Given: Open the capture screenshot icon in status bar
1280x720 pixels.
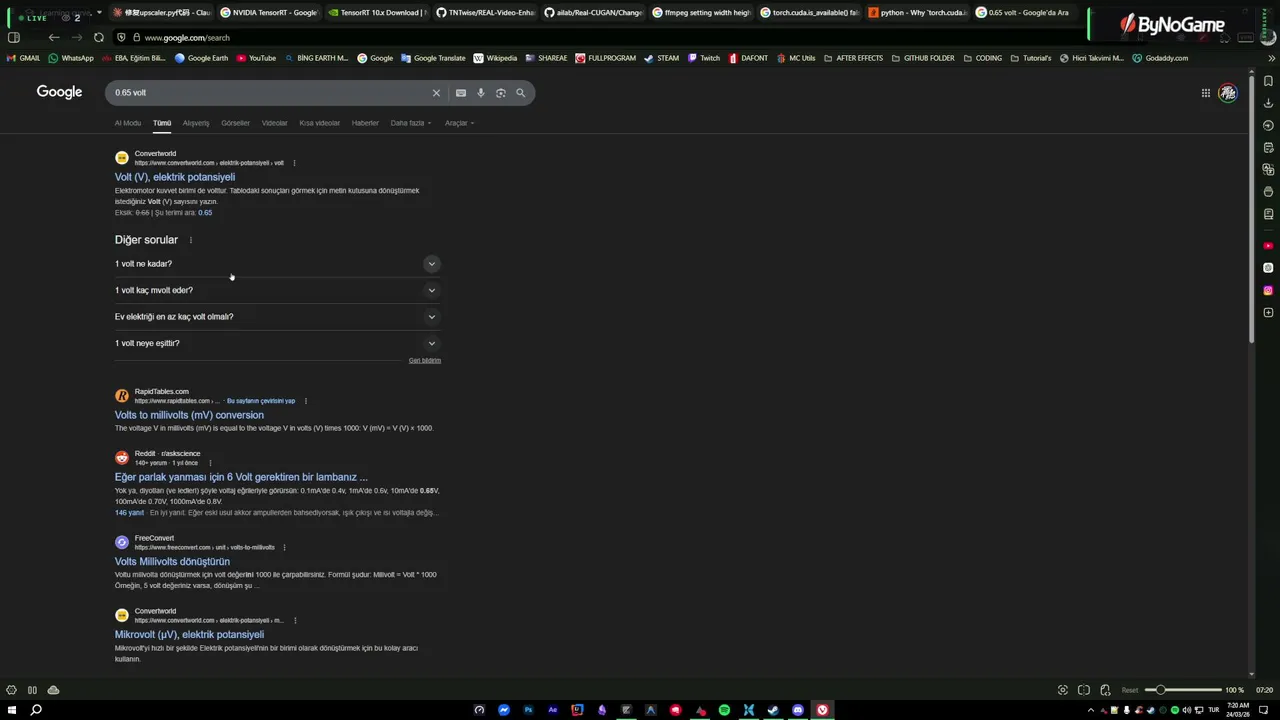Looking at the screenshot, I should [1062, 690].
